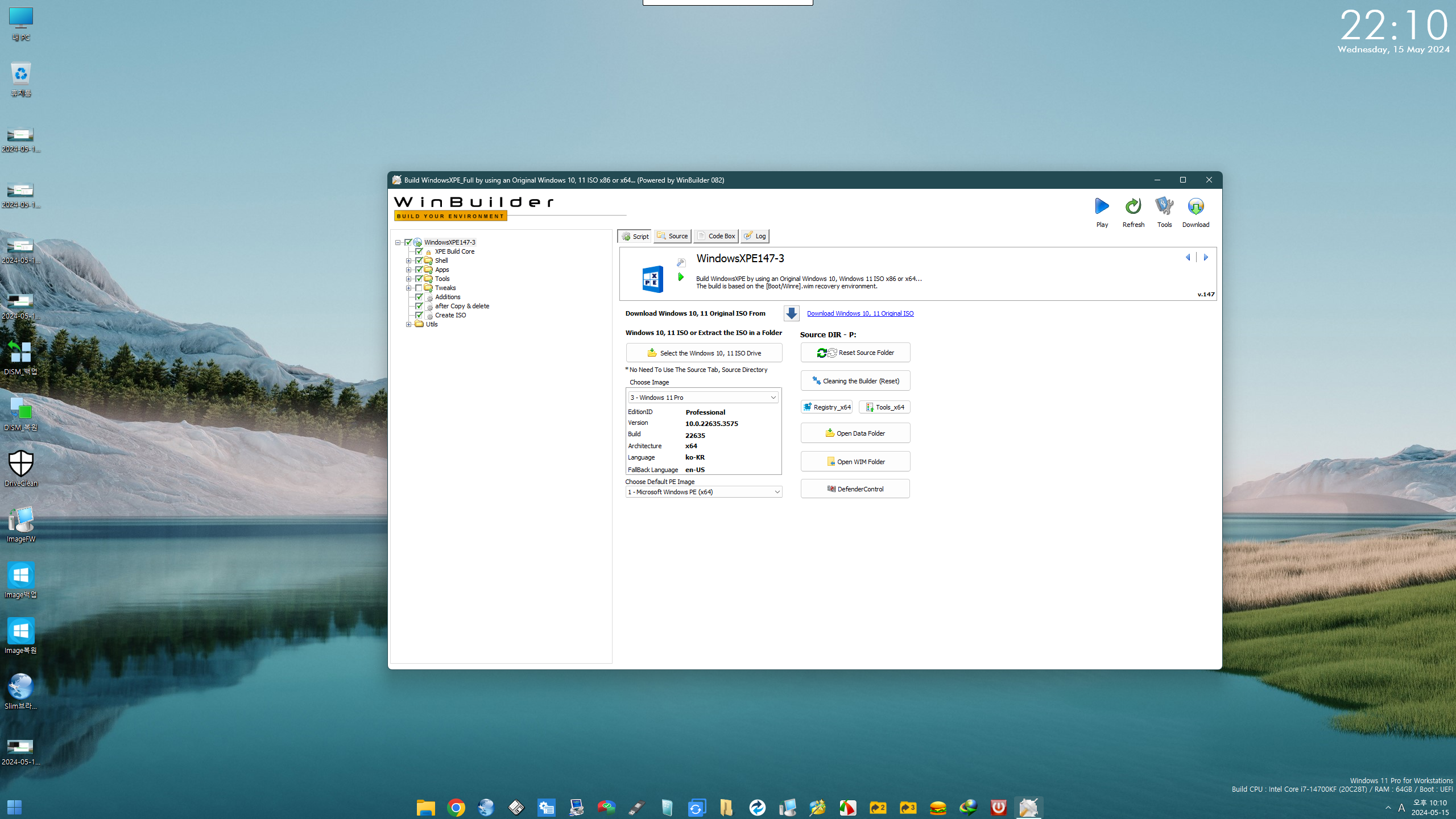Expand the Apps tree folder
The image size is (1456, 819).
pos(408,270)
